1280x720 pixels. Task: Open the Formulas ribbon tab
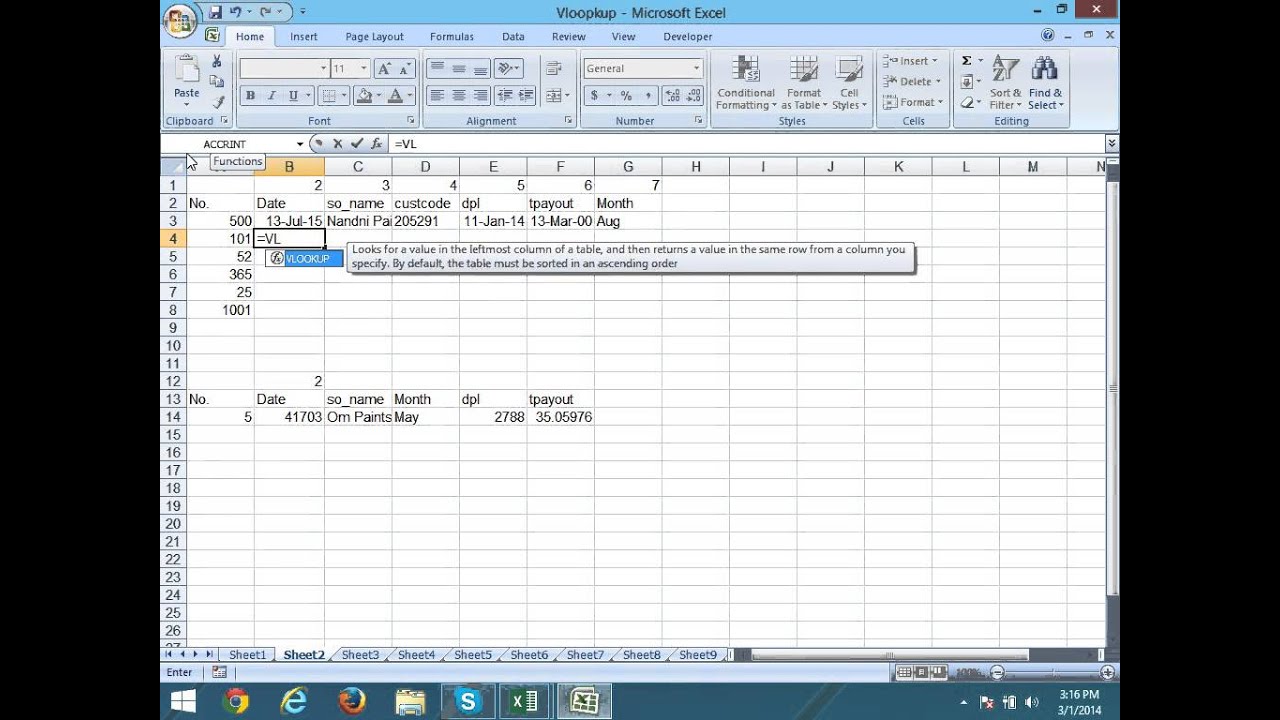click(452, 37)
